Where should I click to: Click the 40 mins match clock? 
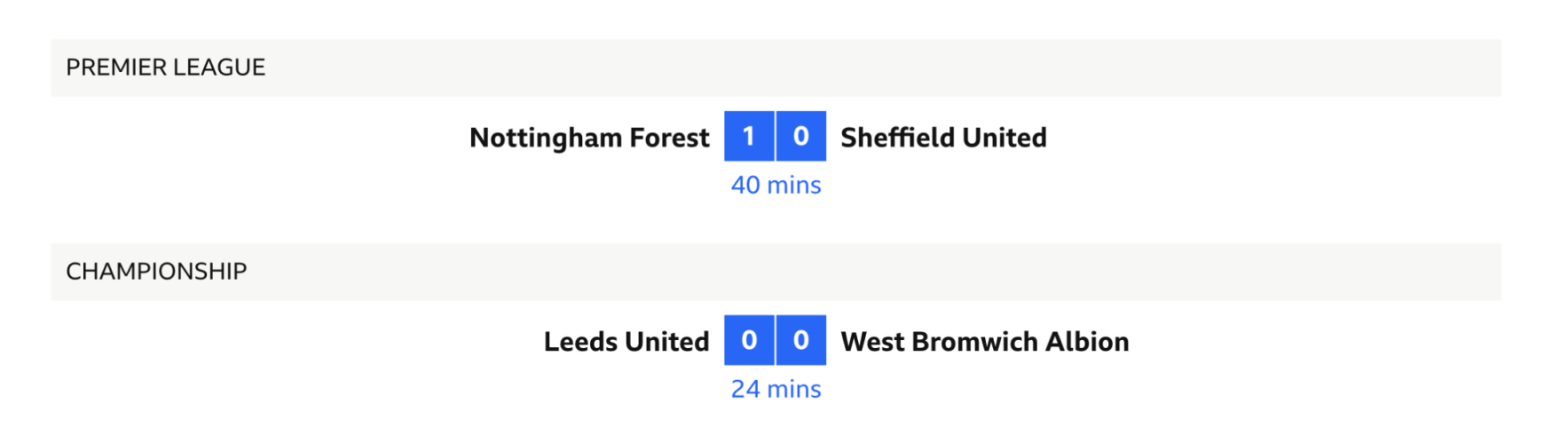776,185
